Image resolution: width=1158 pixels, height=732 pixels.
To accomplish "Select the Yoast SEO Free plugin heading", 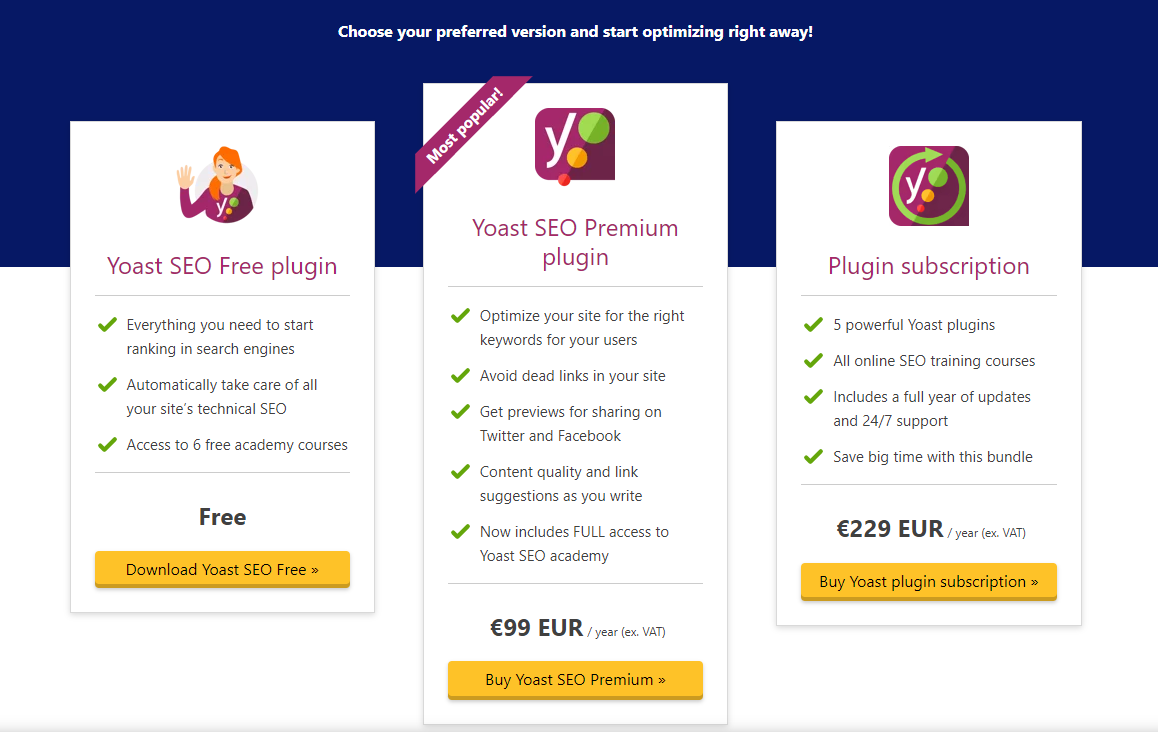I will click(222, 266).
